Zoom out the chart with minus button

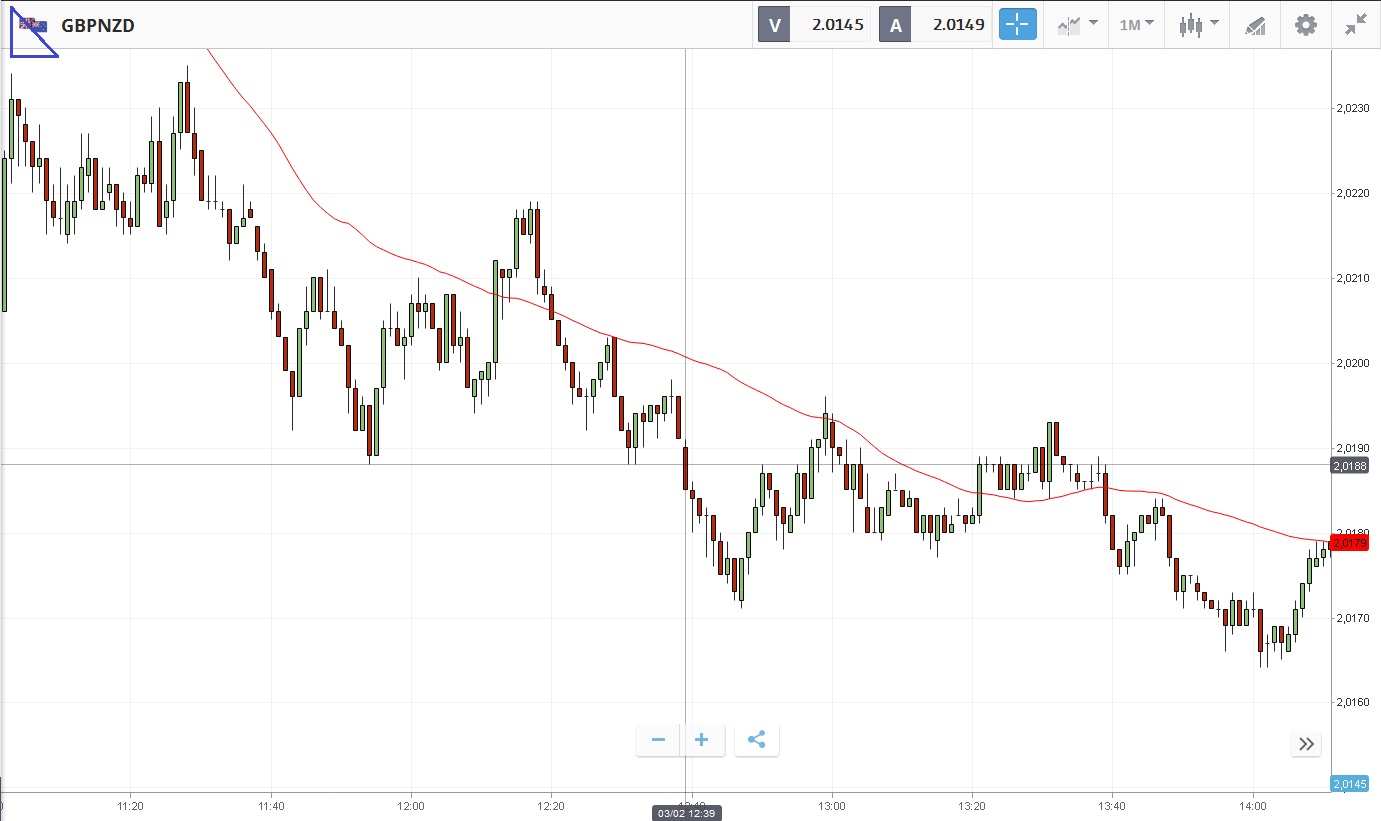[x=658, y=740]
